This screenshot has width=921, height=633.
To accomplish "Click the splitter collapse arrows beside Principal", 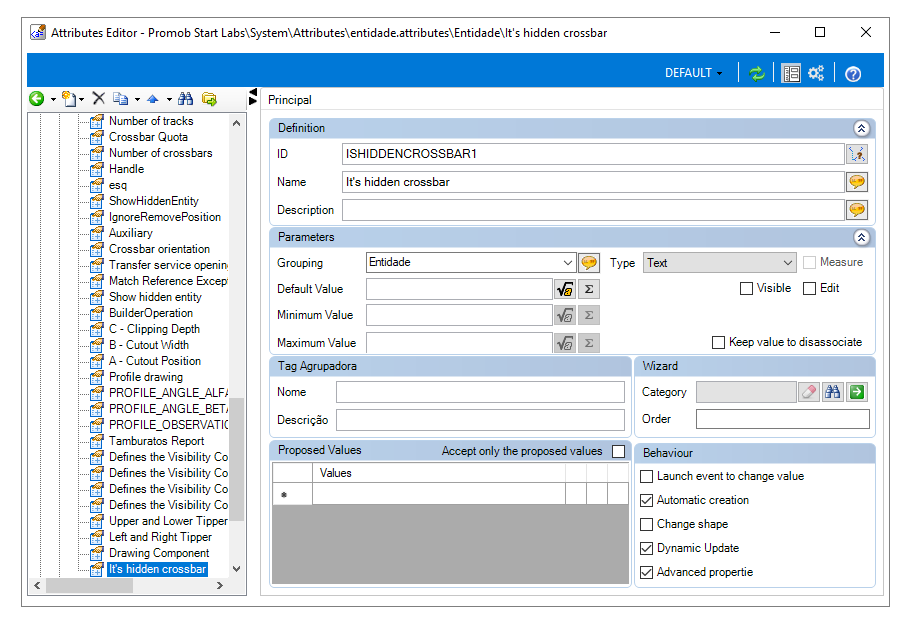I will [x=253, y=97].
